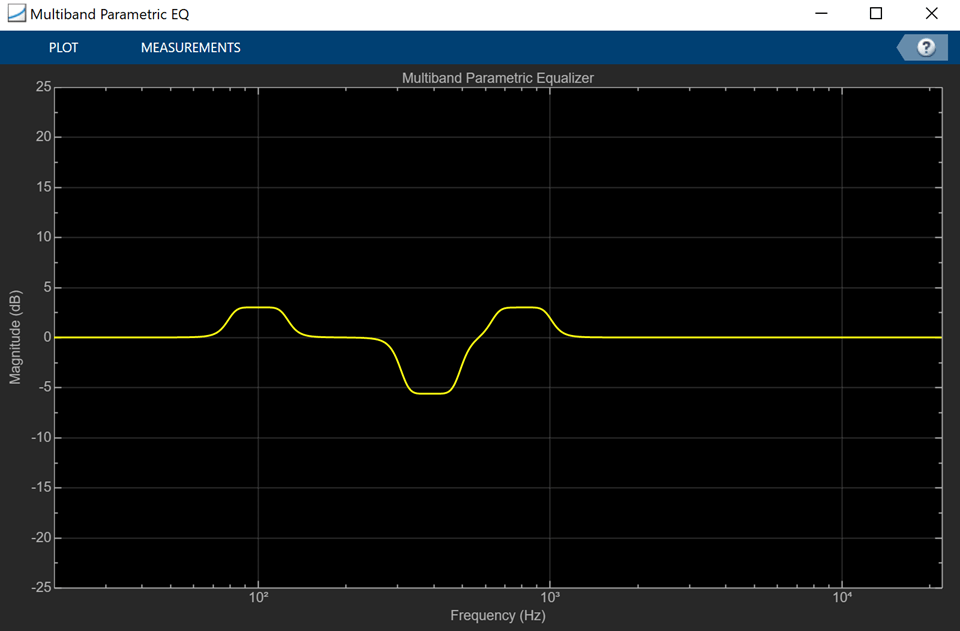
Task: Maximize the Multiband Parametric EQ window
Action: (x=875, y=15)
